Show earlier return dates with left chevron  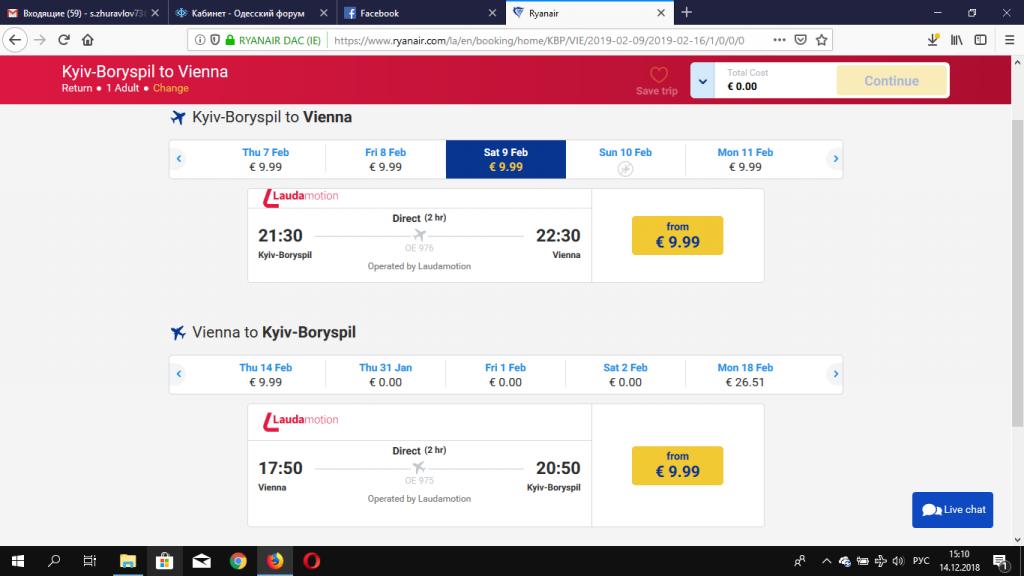click(x=179, y=374)
